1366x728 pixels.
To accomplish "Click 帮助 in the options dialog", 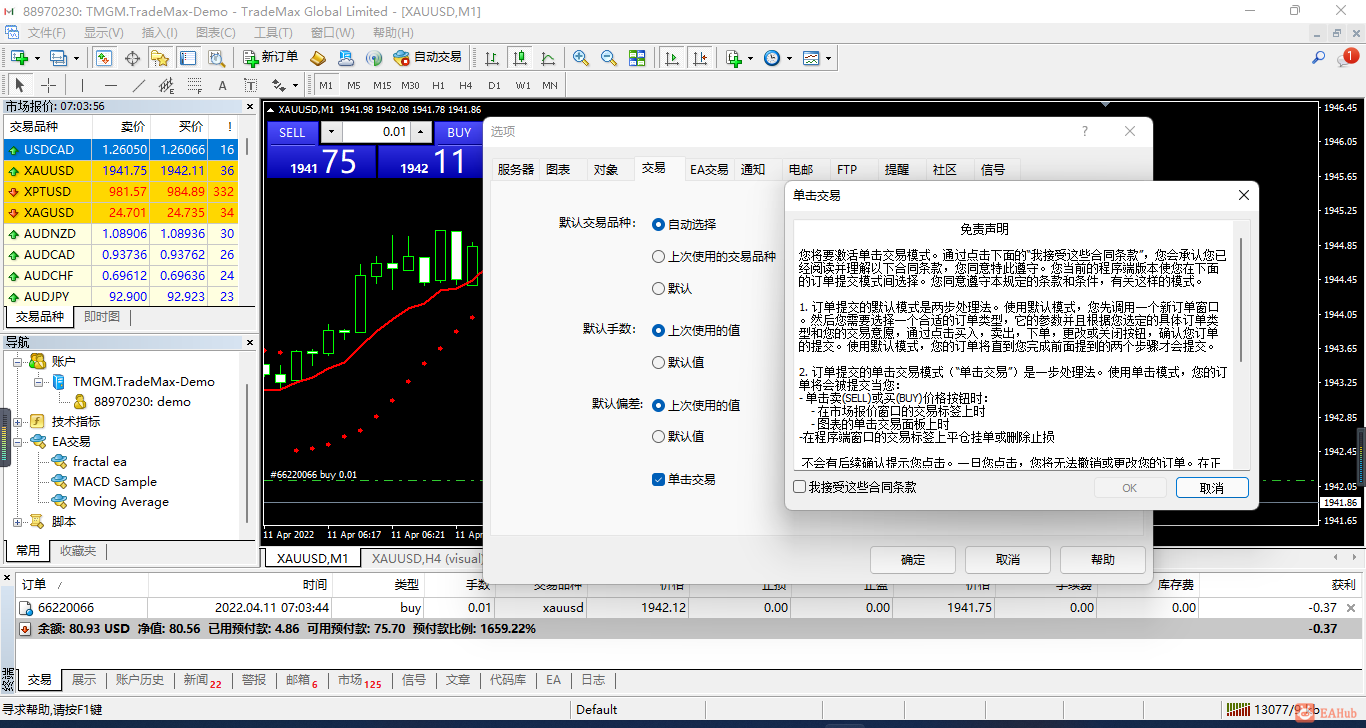I will (1103, 560).
